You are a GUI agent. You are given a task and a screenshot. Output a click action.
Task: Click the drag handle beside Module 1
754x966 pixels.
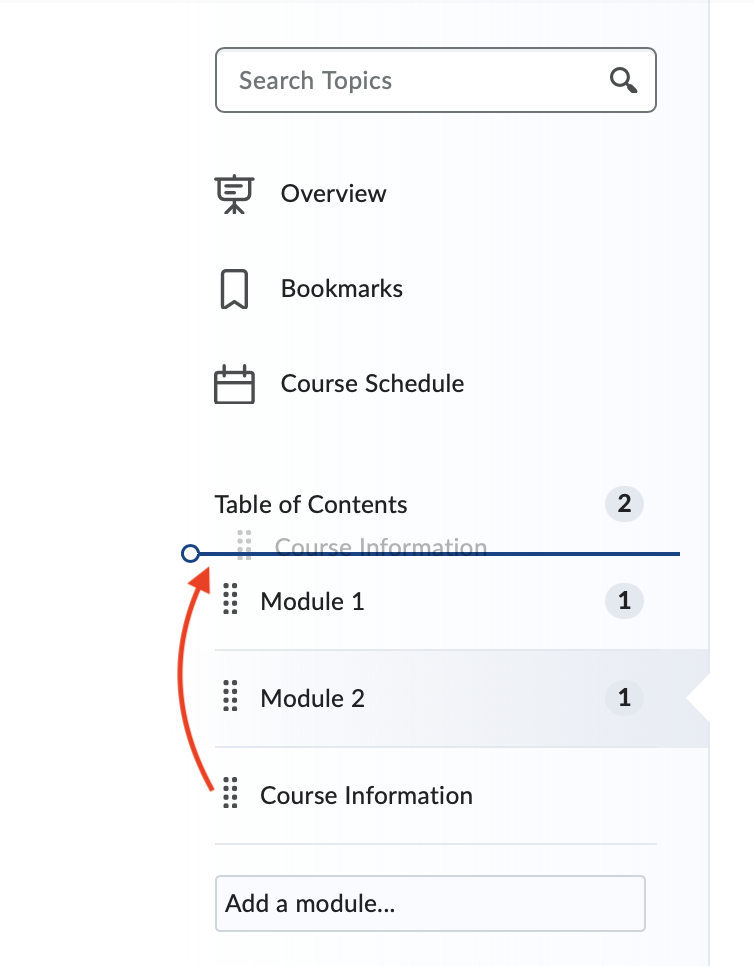point(230,601)
